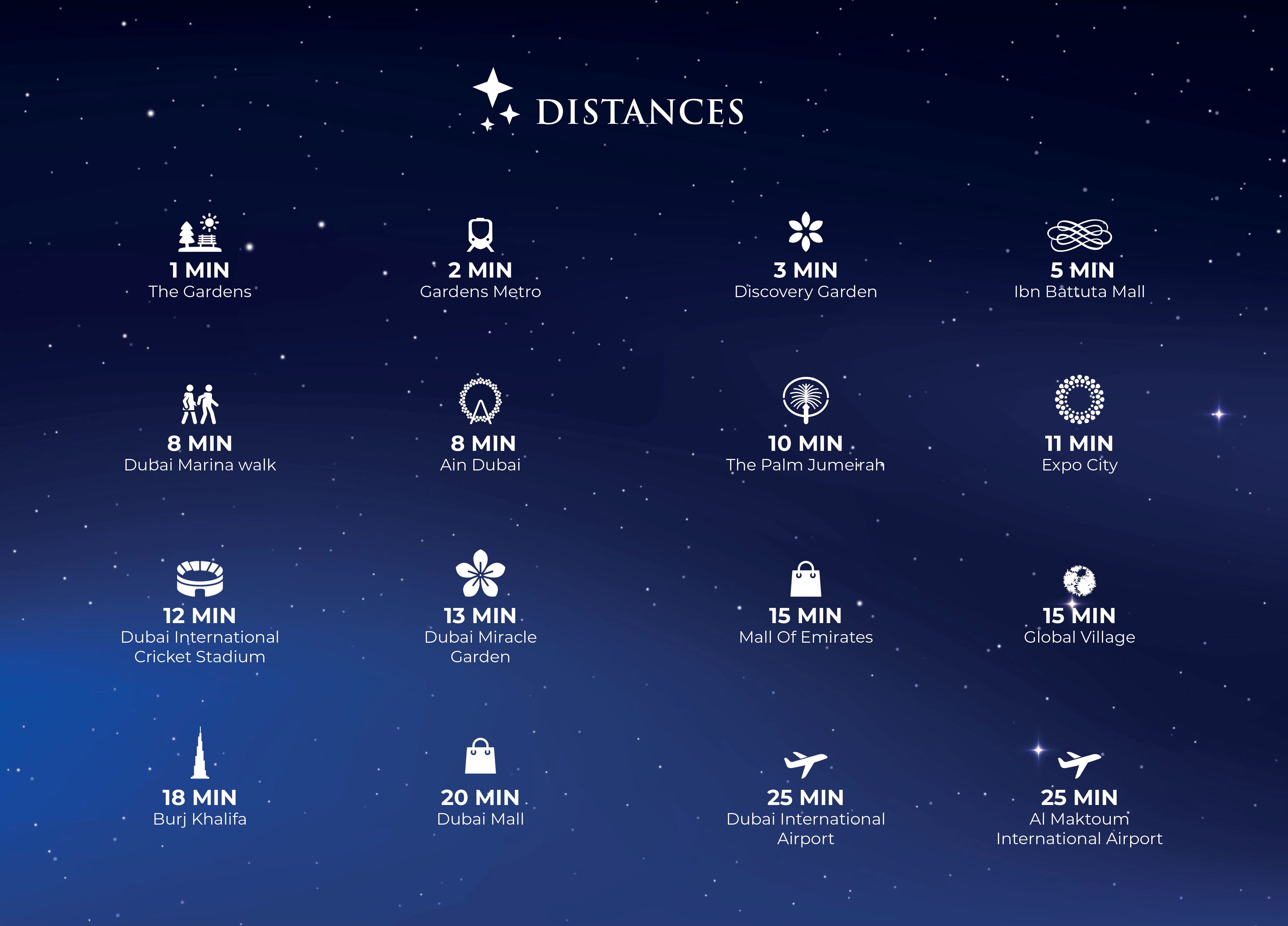Click "8 MIN" above Dubai Marina walk
Image resolution: width=1288 pixels, height=926 pixels.
pyautogui.click(x=200, y=444)
